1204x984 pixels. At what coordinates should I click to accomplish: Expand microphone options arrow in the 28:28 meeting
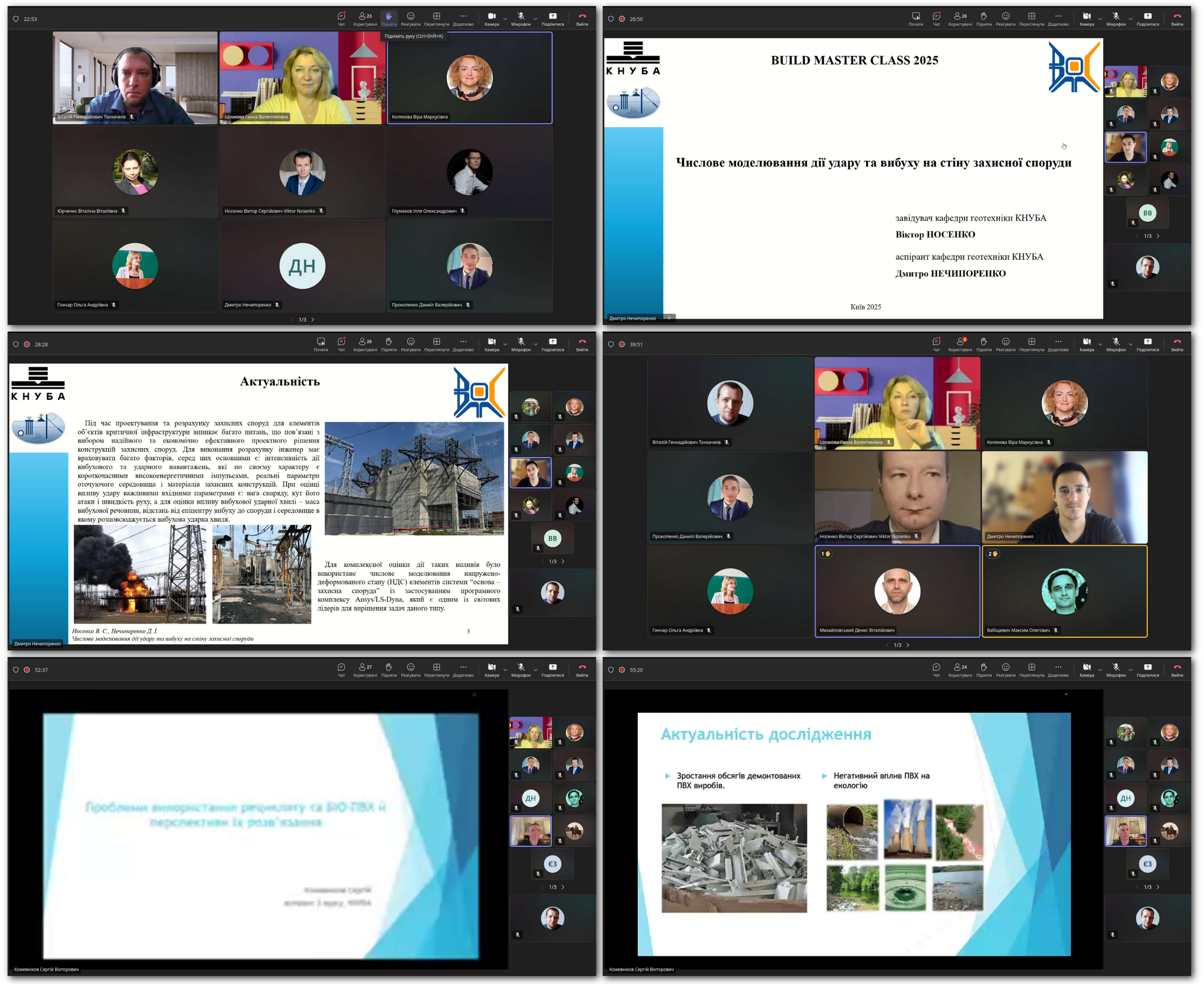click(536, 344)
